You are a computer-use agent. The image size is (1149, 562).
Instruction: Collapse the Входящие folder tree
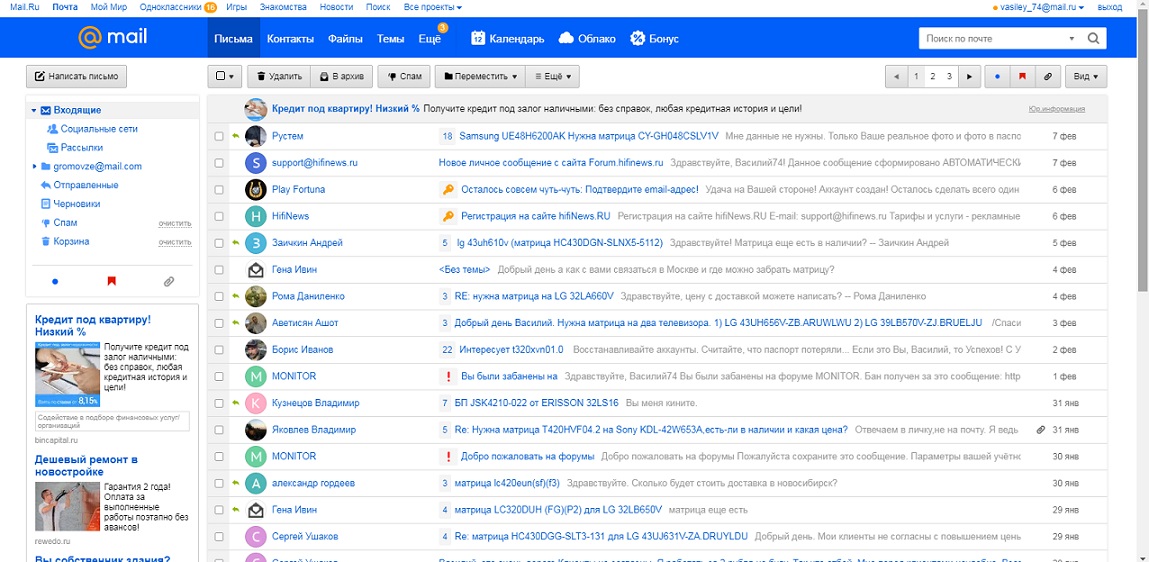click(34, 111)
